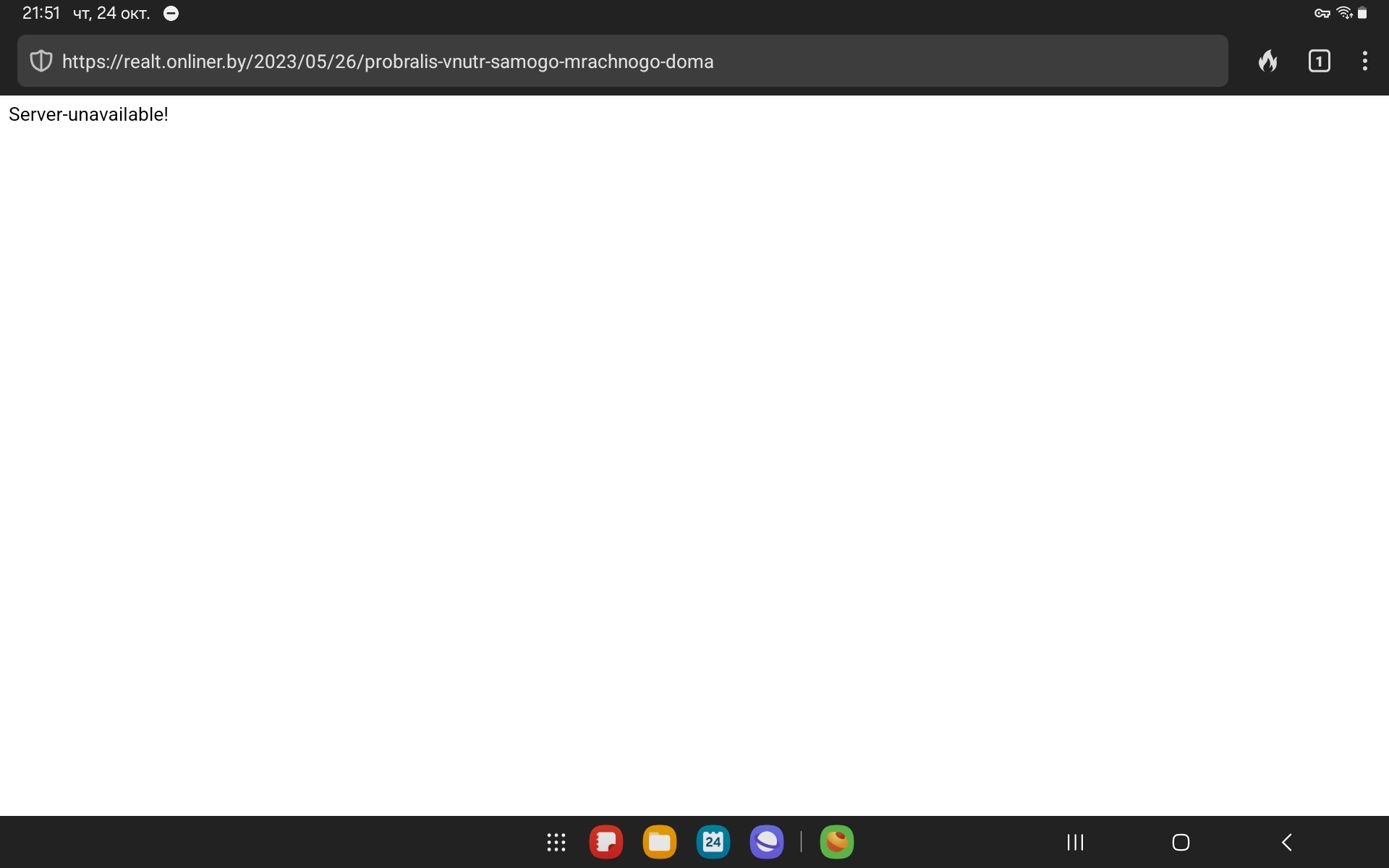This screenshot has width=1389, height=868.
Task: Tap the realt.onliner.by URL address bar
Action: click(579, 61)
